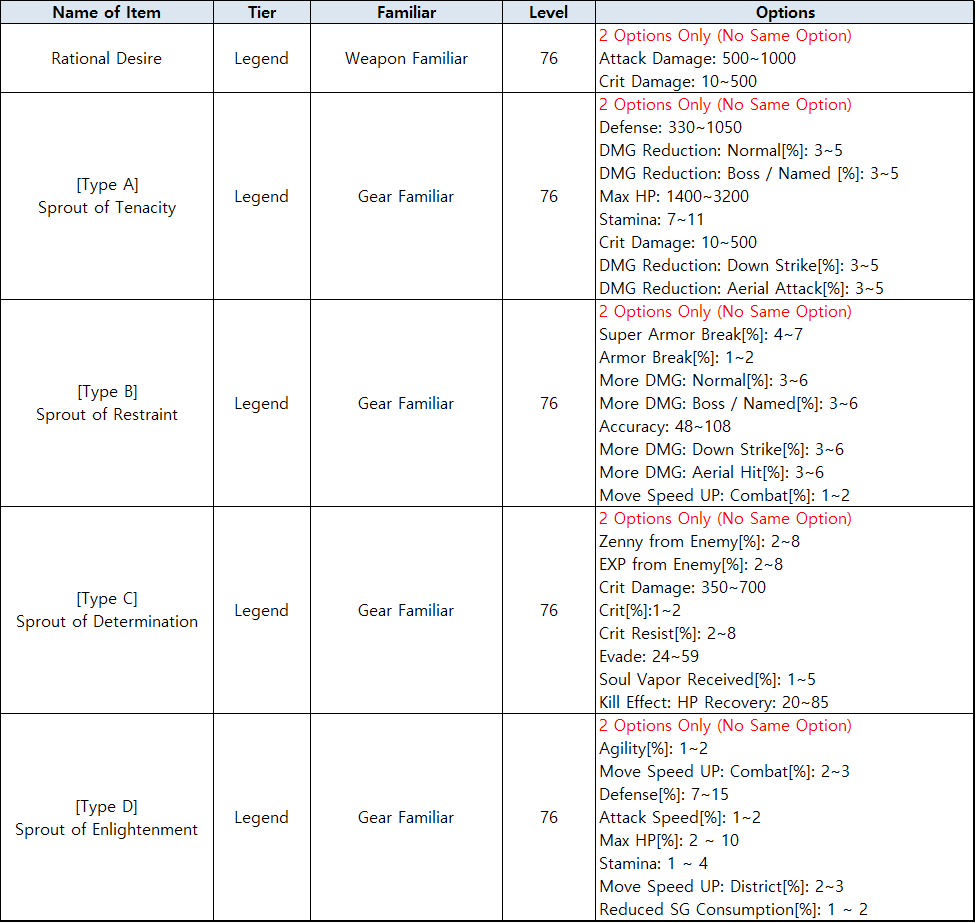Viewport: 976px width, 923px height.
Task: Click 'DMG Reduction: Down Strike[%]: 3~5'
Action: point(739,266)
